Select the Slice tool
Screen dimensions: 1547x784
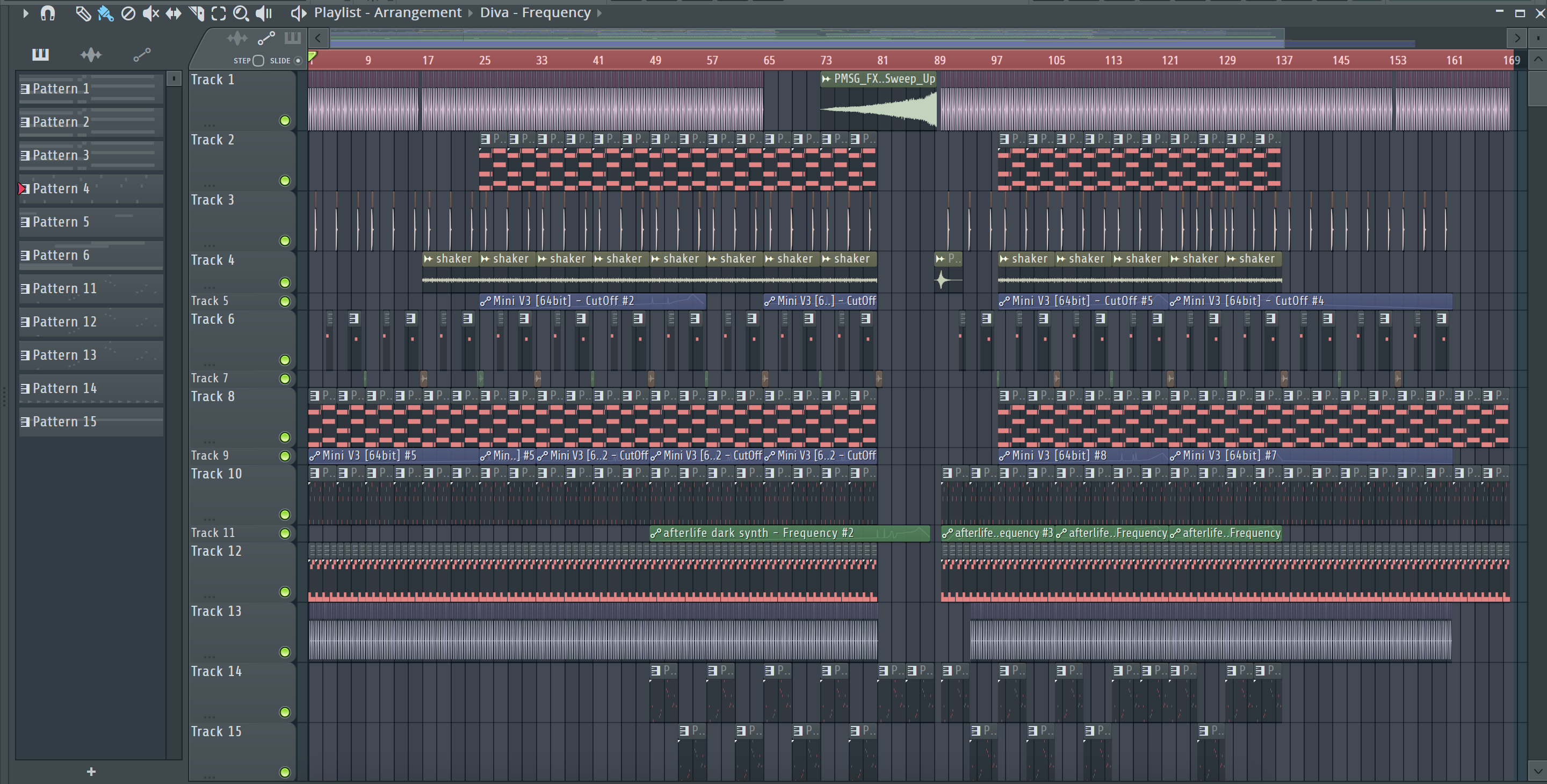point(197,12)
